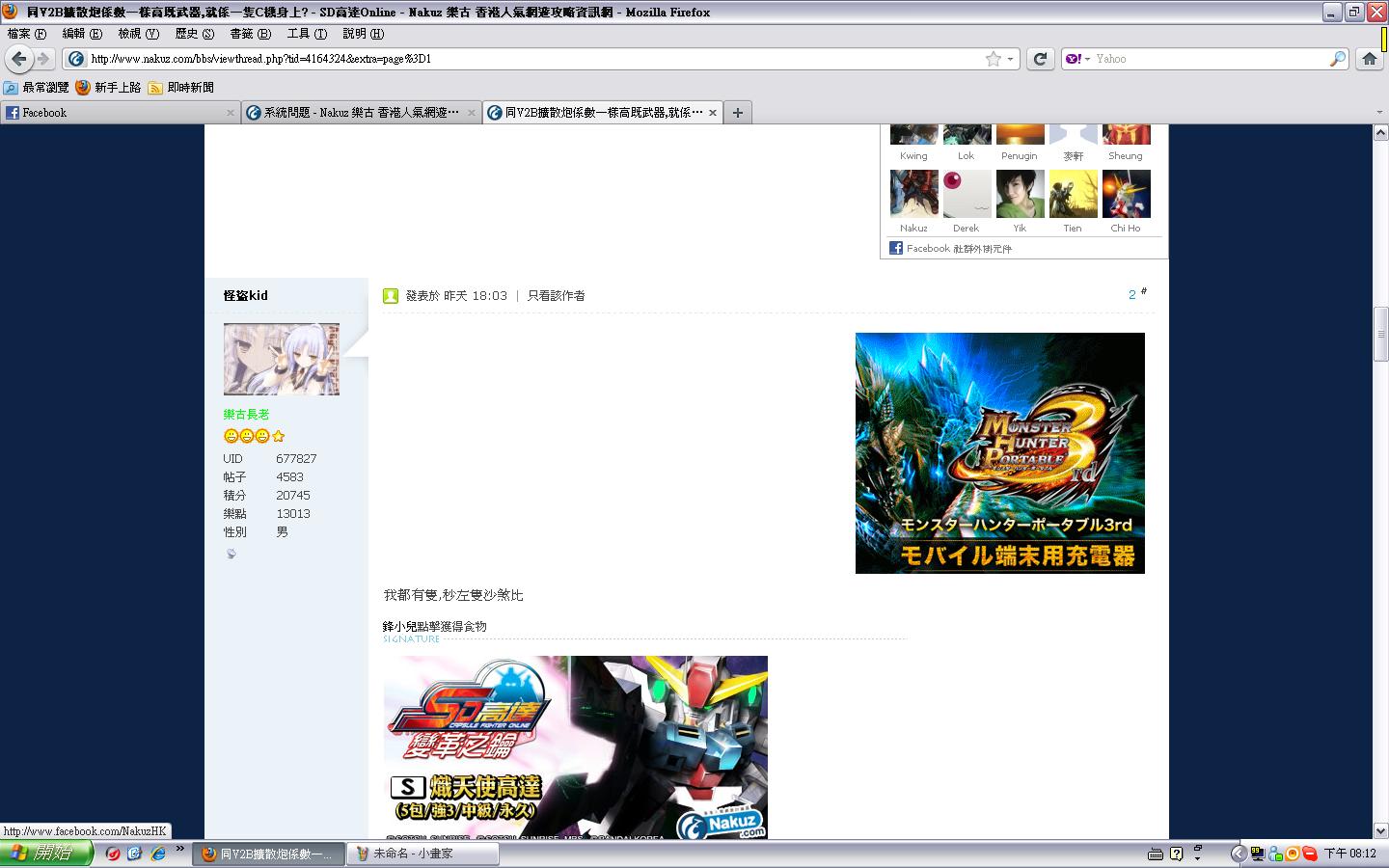This screenshot has width=1389, height=868.
Task: Open the 怪盜kid username link
Action: (245, 296)
